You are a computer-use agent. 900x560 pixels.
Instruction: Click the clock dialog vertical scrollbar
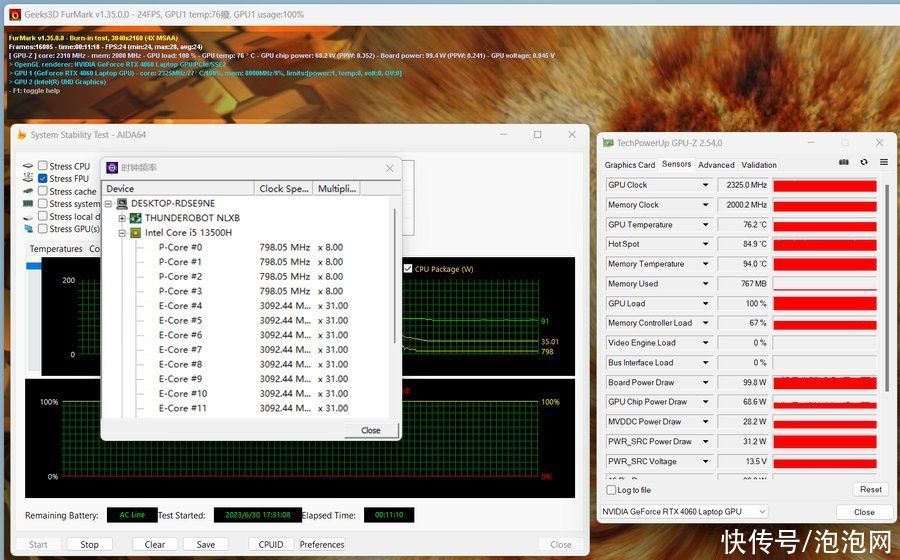coord(395,275)
